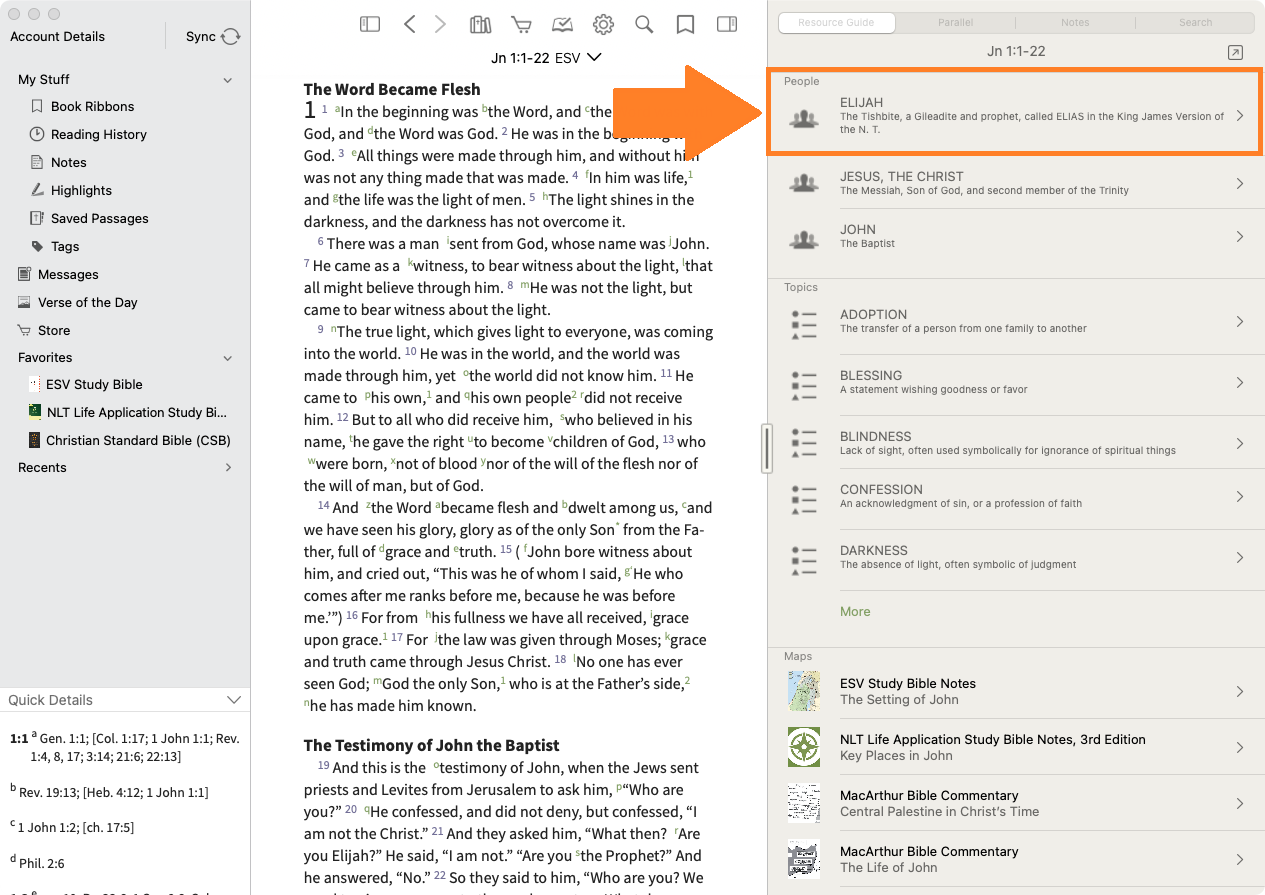
Task: Open settings gear icon
Action: (x=603, y=25)
